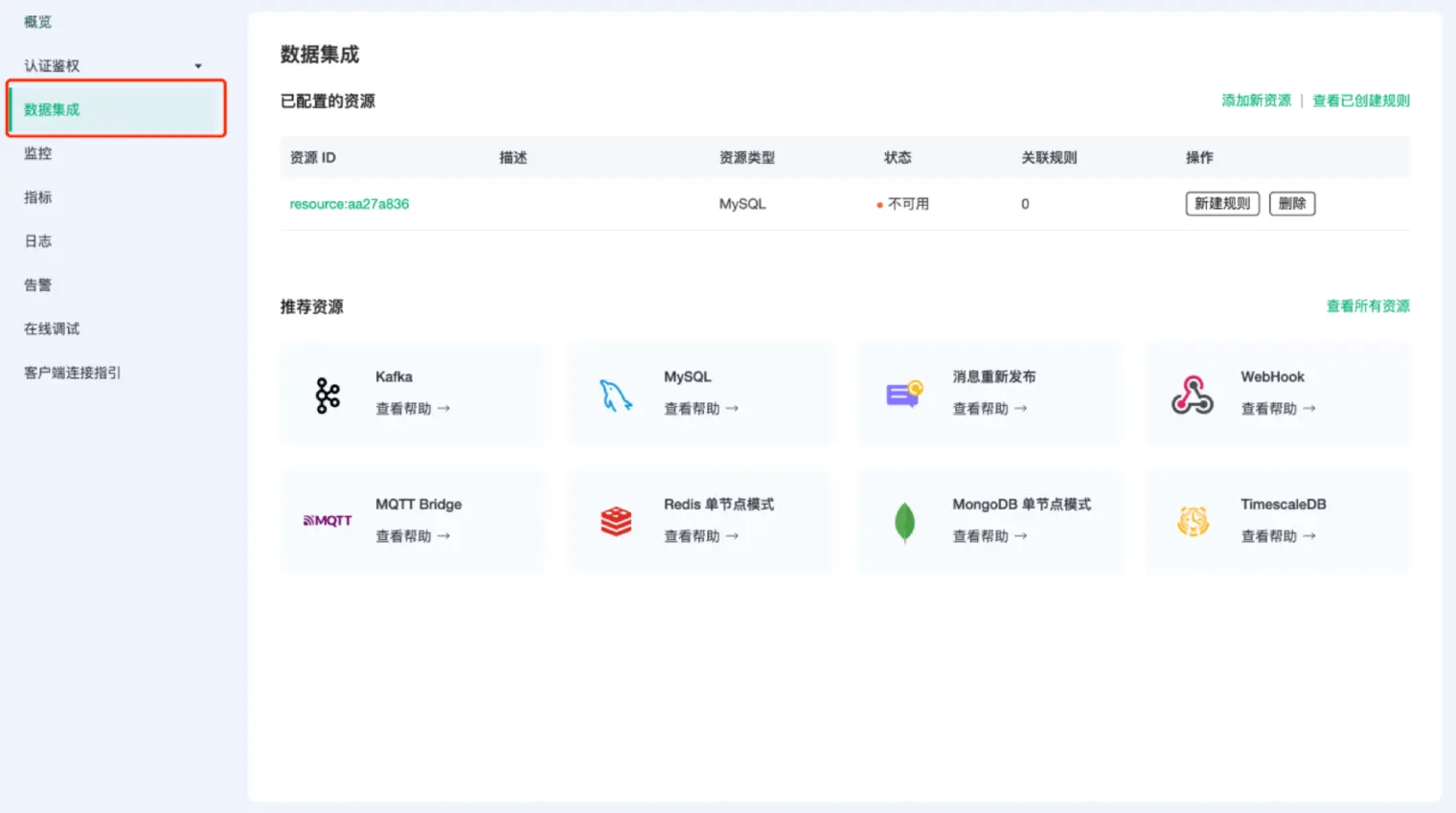The width and height of the screenshot is (1456, 813).
Task: Click the 操作 column header
Action: 1199,158
